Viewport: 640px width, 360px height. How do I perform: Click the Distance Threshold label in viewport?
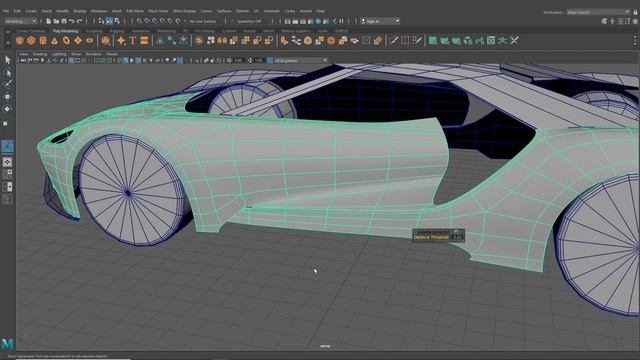point(431,237)
